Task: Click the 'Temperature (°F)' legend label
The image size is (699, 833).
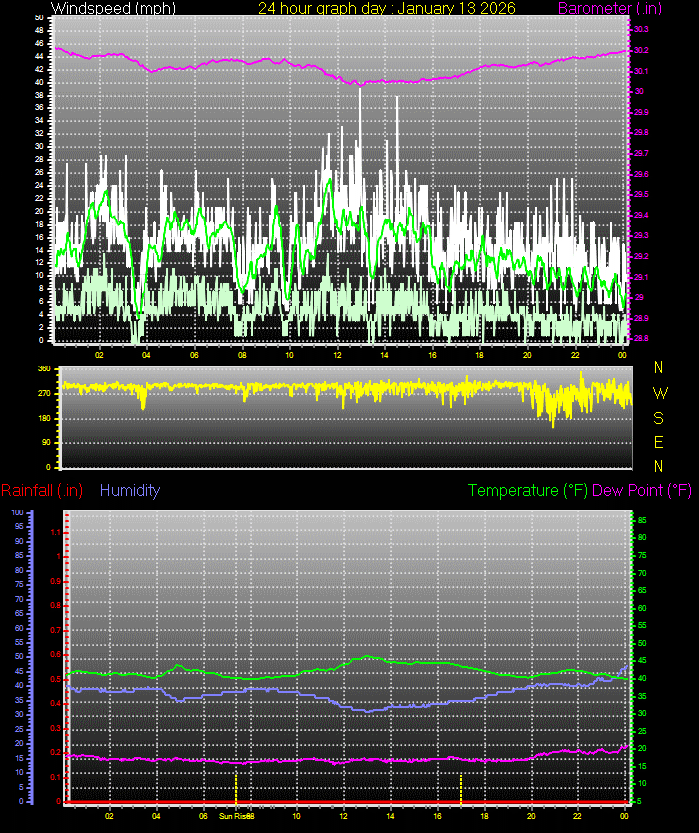Action: tap(528, 490)
